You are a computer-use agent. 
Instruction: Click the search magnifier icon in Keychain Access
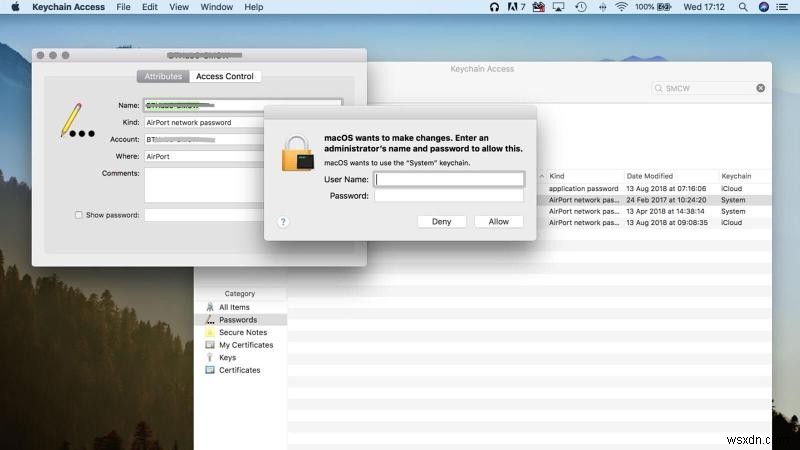[658, 88]
